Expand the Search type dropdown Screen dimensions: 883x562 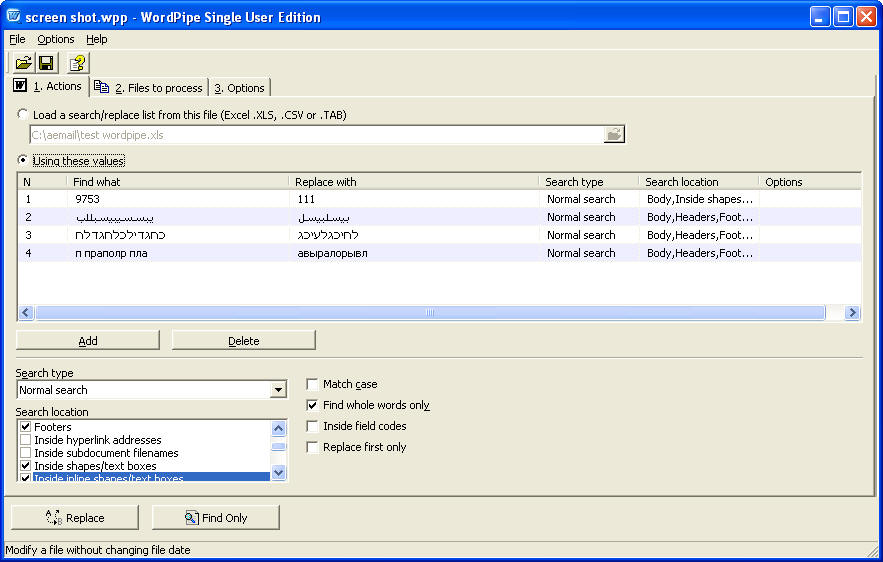[x=278, y=390]
